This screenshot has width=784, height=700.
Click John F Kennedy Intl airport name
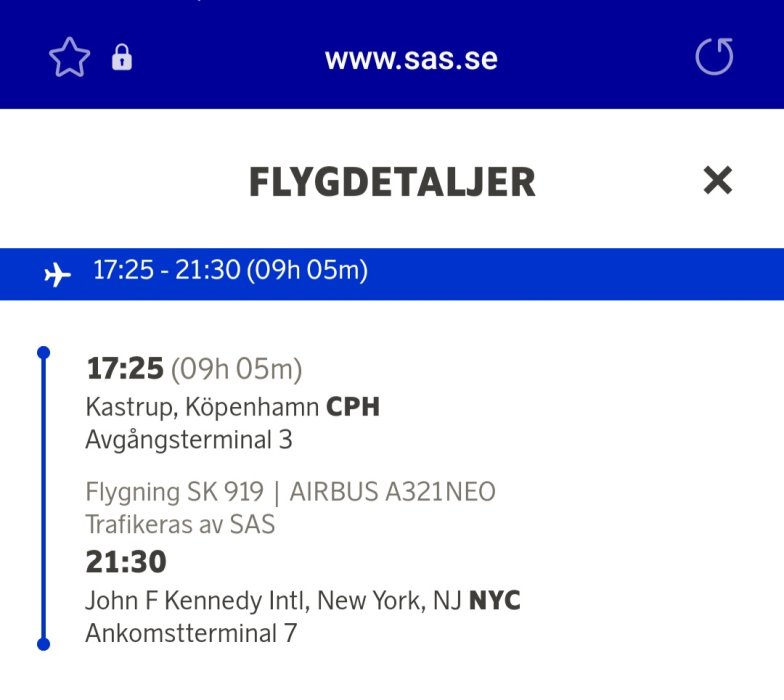pyautogui.click(x=200, y=601)
